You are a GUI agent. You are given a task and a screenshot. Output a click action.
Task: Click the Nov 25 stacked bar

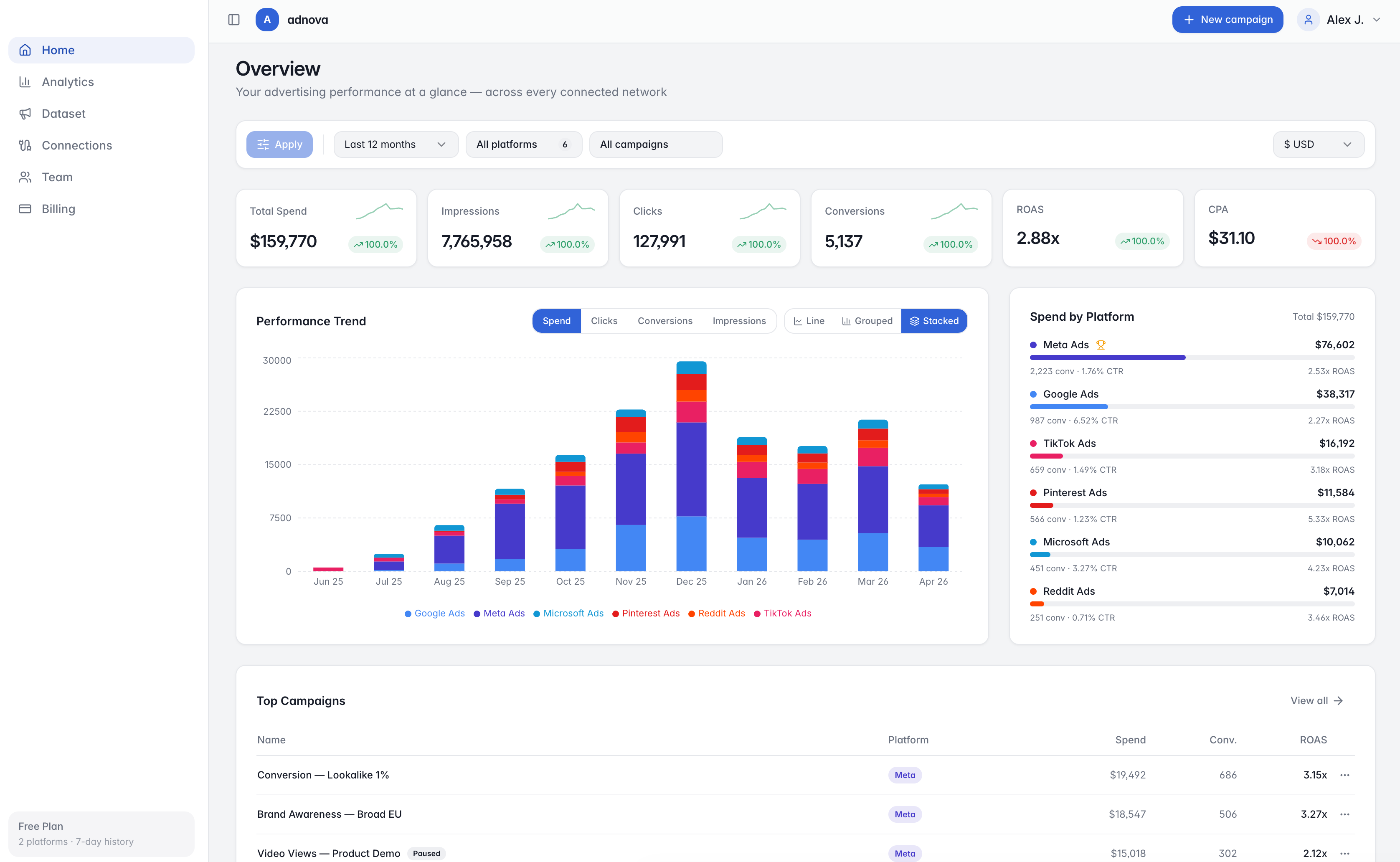(x=631, y=490)
